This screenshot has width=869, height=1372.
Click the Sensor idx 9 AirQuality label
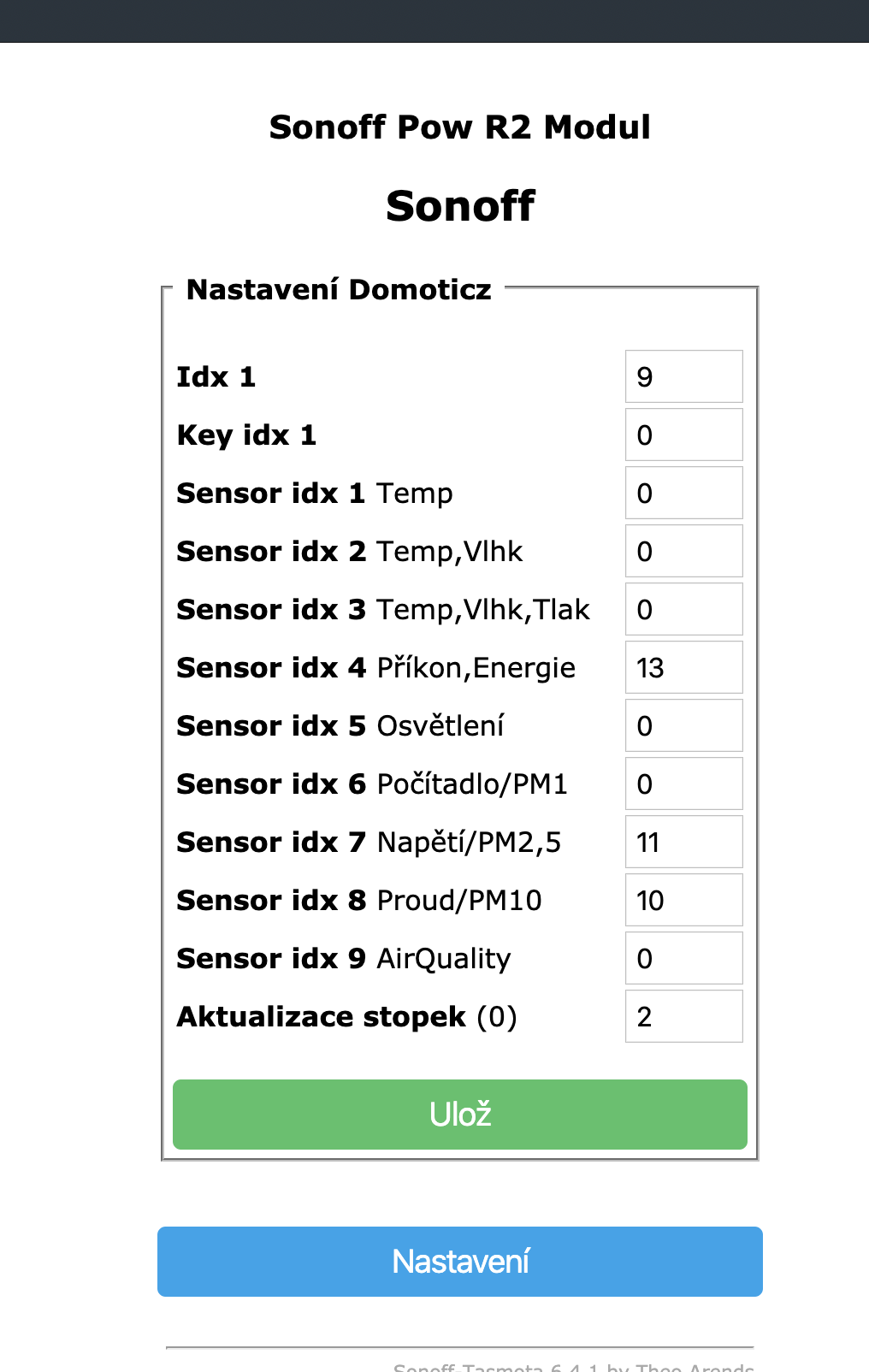[343, 959]
